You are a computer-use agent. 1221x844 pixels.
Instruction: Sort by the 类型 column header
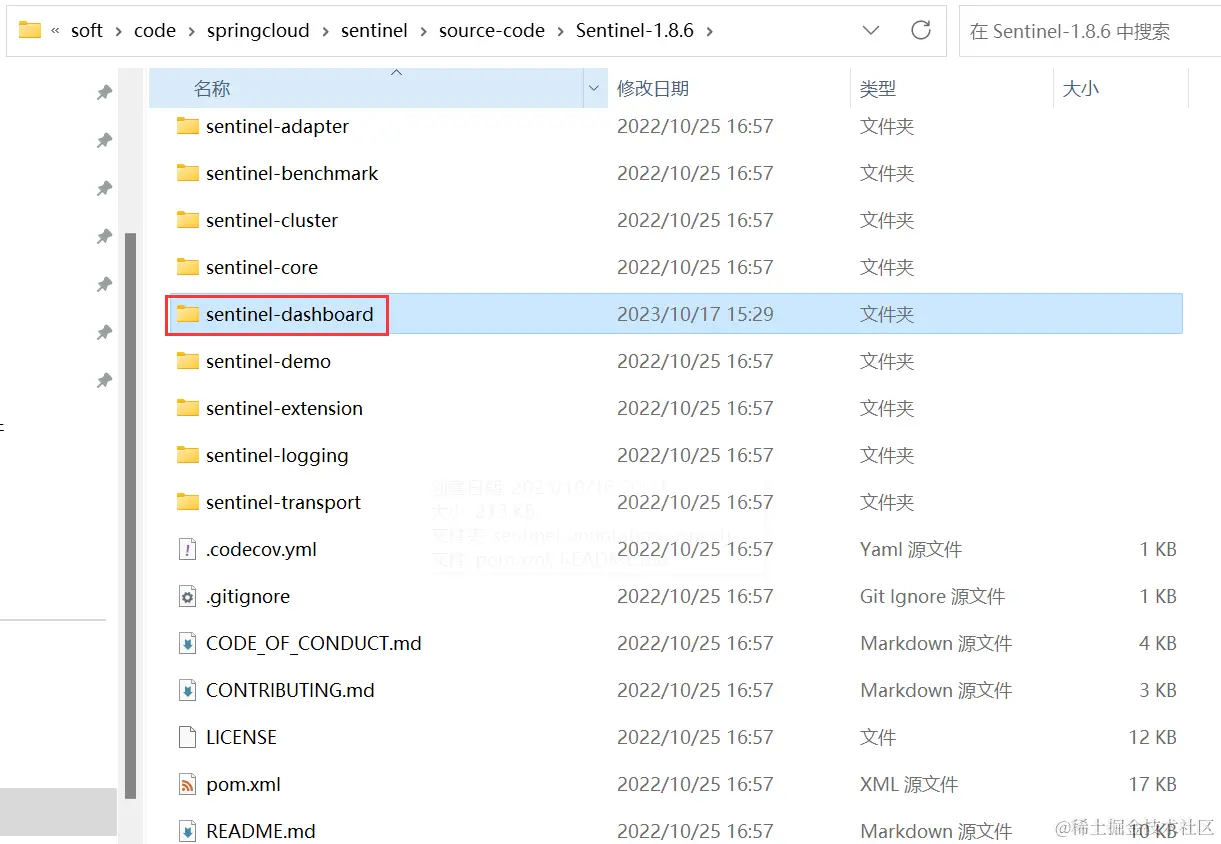(878, 89)
